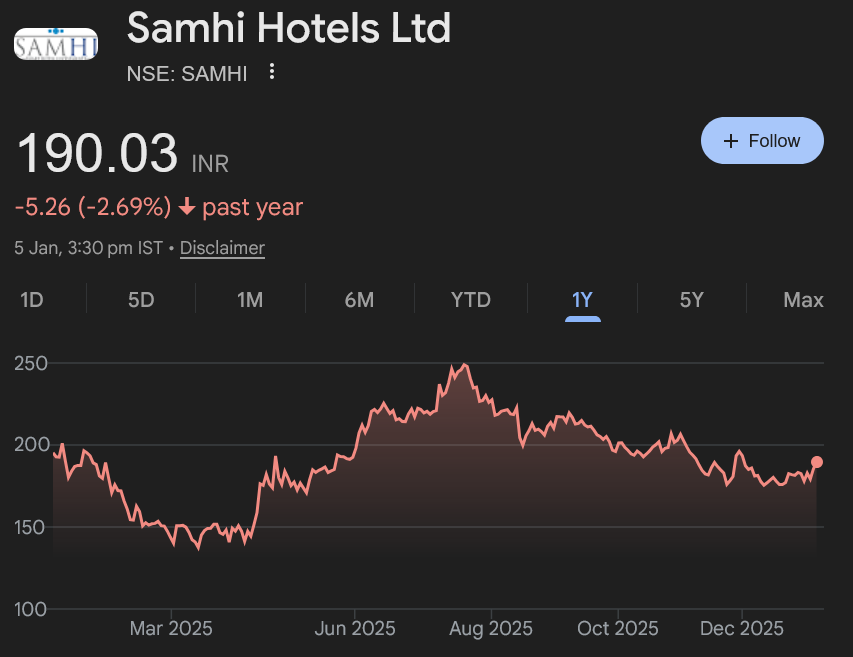Image resolution: width=853 pixels, height=657 pixels.
Task: Click the current price marker dot on chart
Action: click(x=816, y=461)
